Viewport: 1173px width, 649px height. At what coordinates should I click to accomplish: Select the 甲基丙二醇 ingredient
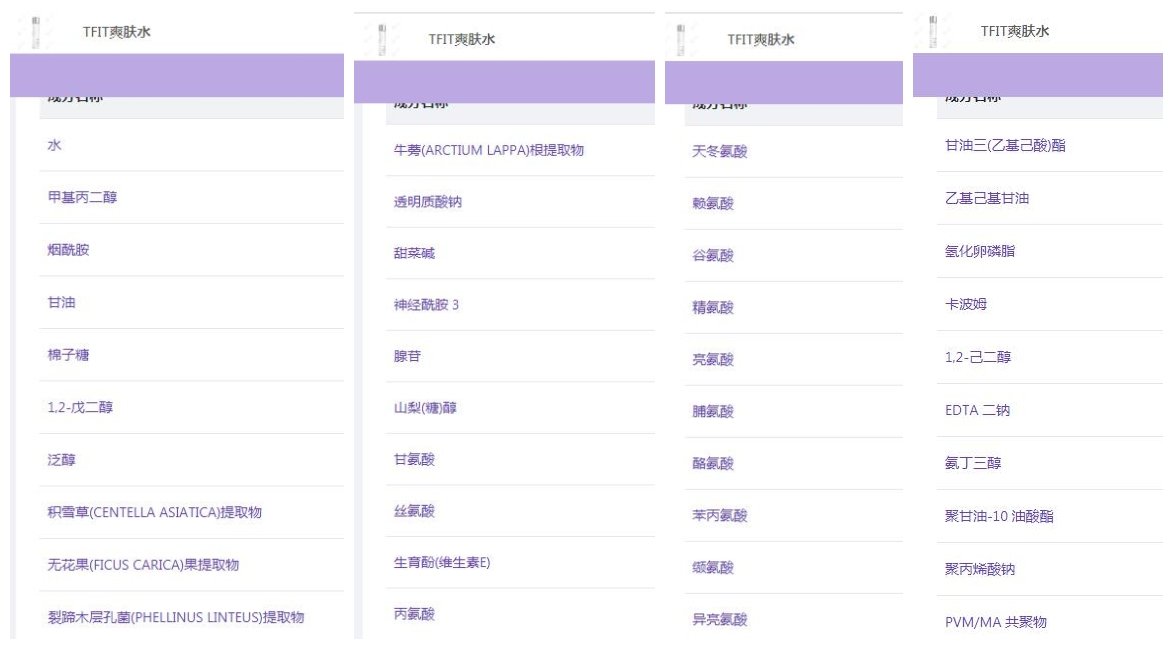coord(82,198)
